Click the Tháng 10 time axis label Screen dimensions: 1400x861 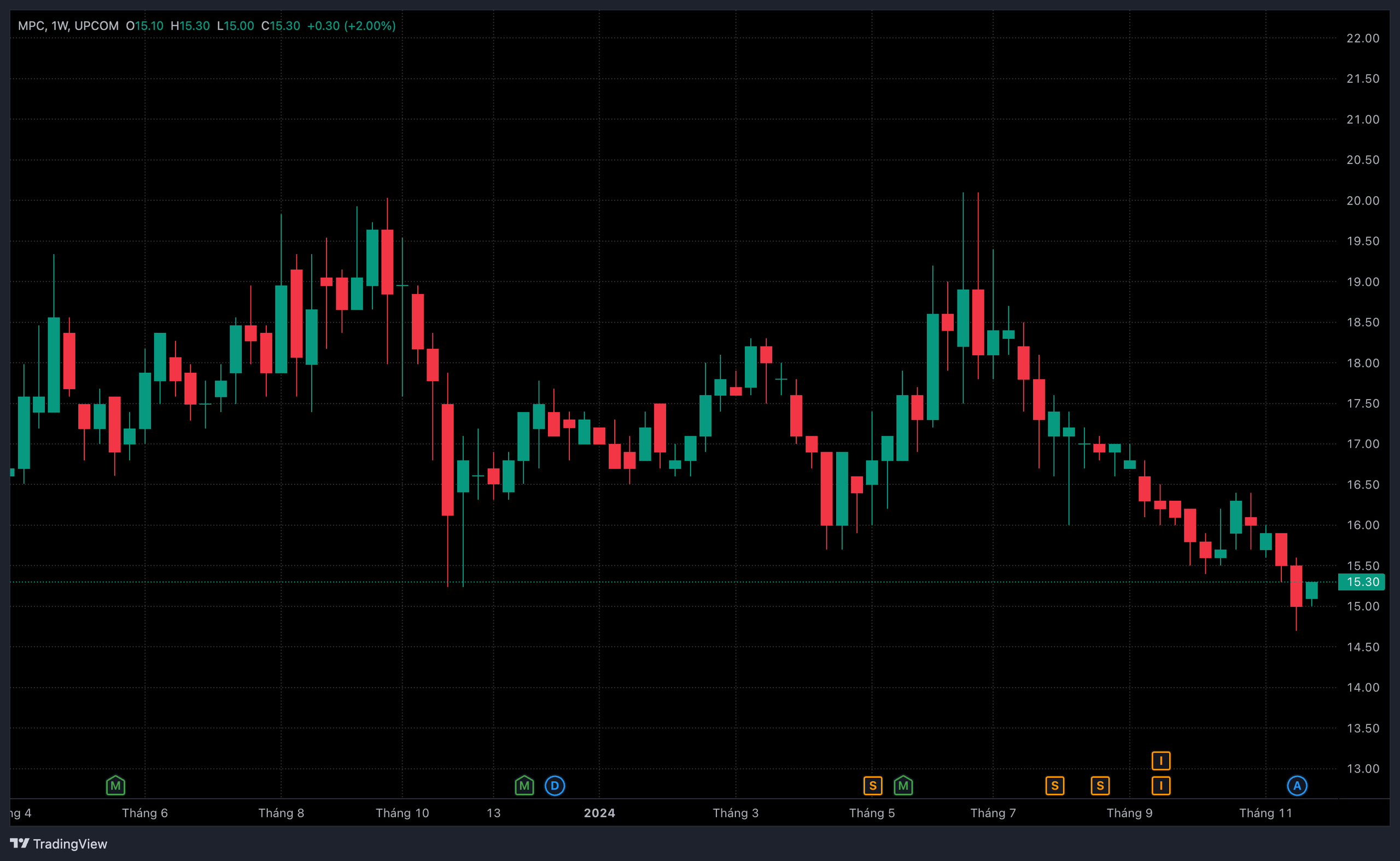point(402,812)
